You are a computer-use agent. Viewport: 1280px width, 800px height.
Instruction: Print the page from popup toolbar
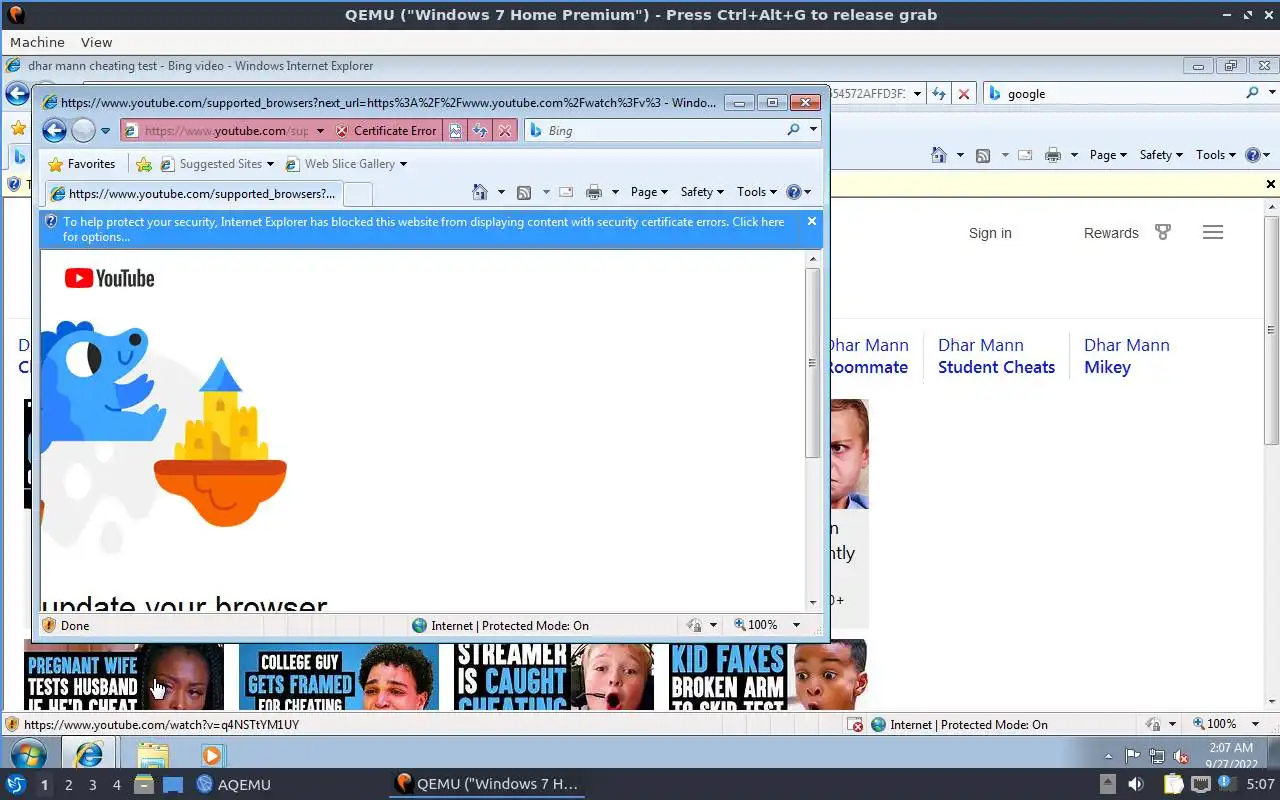click(x=594, y=192)
